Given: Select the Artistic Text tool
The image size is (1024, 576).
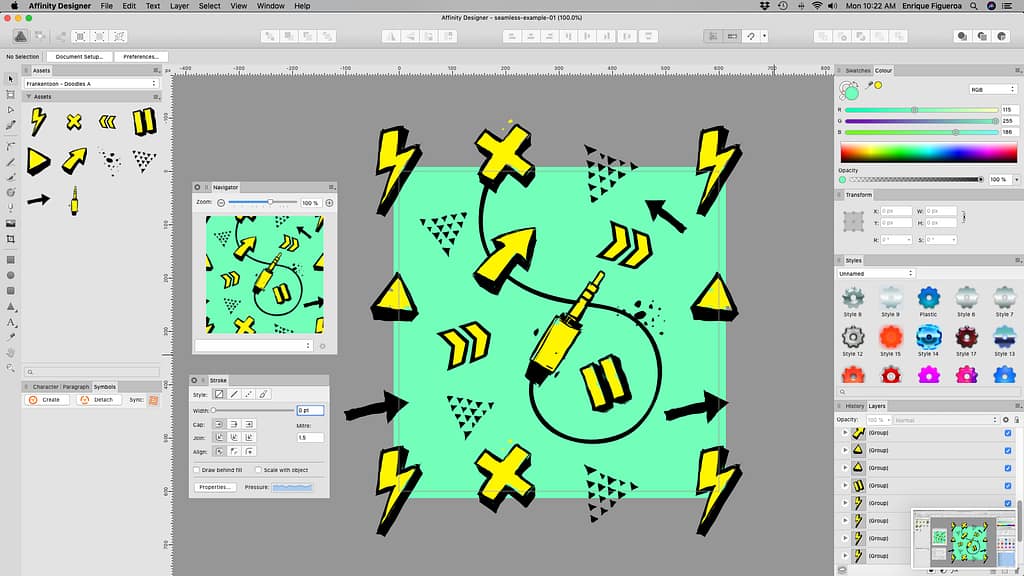Looking at the screenshot, I should click(x=10, y=322).
